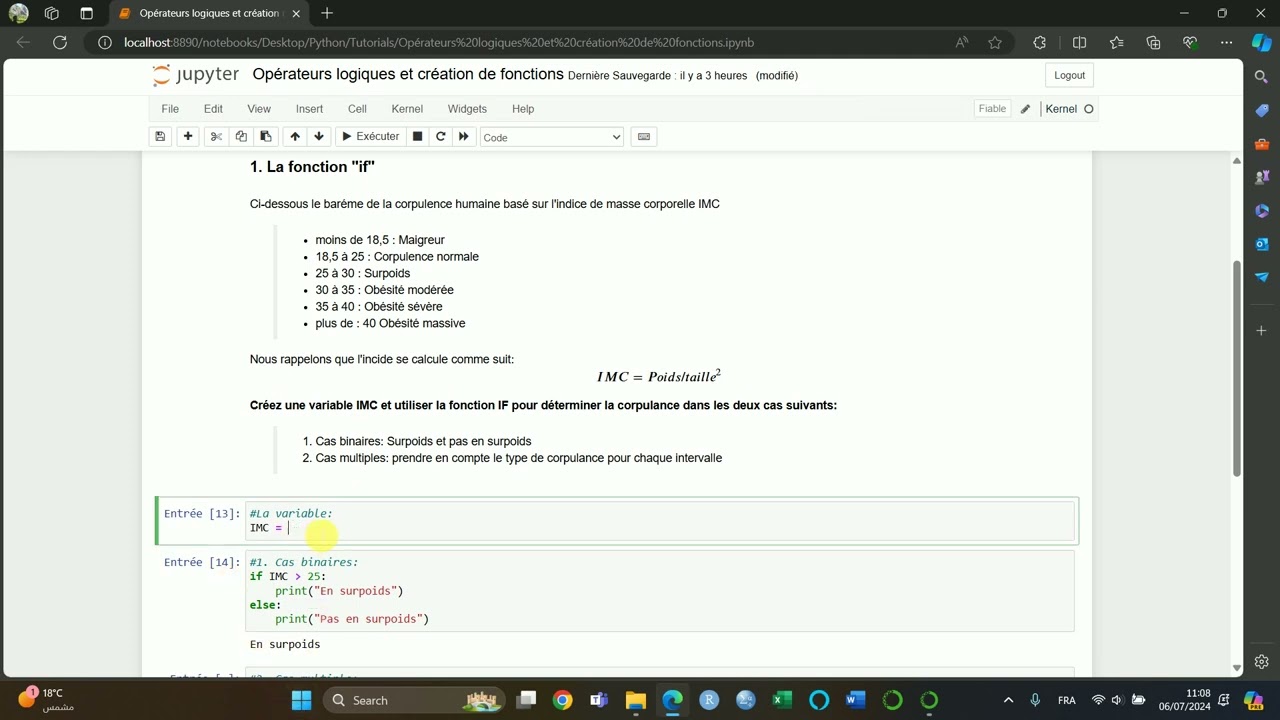This screenshot has width=1280, height=720.
Task: Click the Fiable trusted notebook indicator
Action: pos(992,109)
